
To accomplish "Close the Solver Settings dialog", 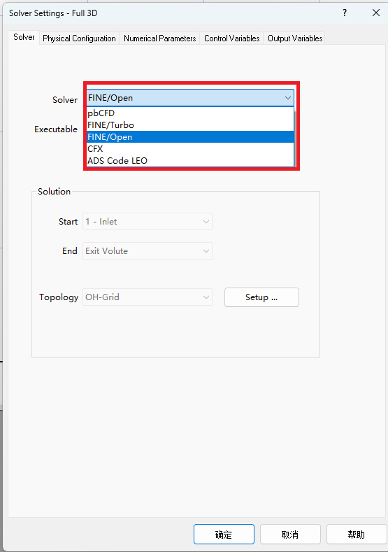I will [376, 13].
